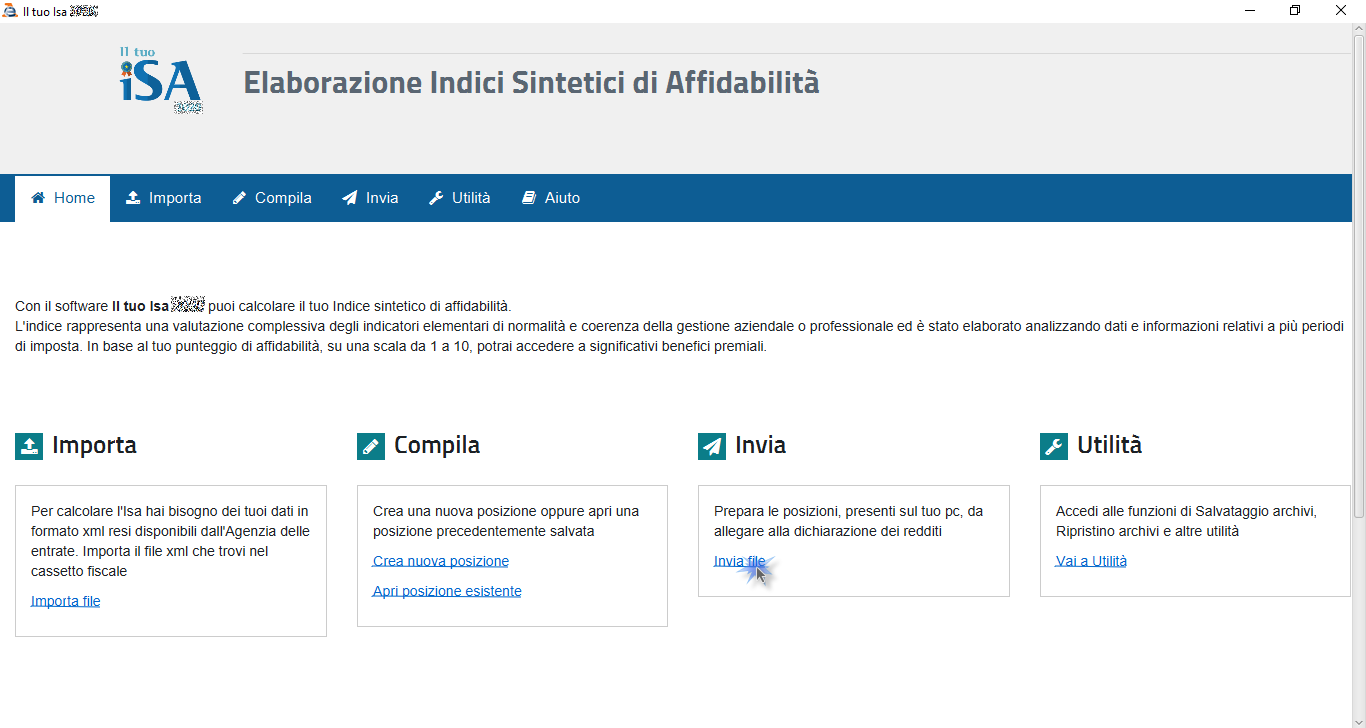This screenshot has height=728, width=1366.
Task: Click the vertical scrollbar down arrow
Action: [x=1359, y=720]
